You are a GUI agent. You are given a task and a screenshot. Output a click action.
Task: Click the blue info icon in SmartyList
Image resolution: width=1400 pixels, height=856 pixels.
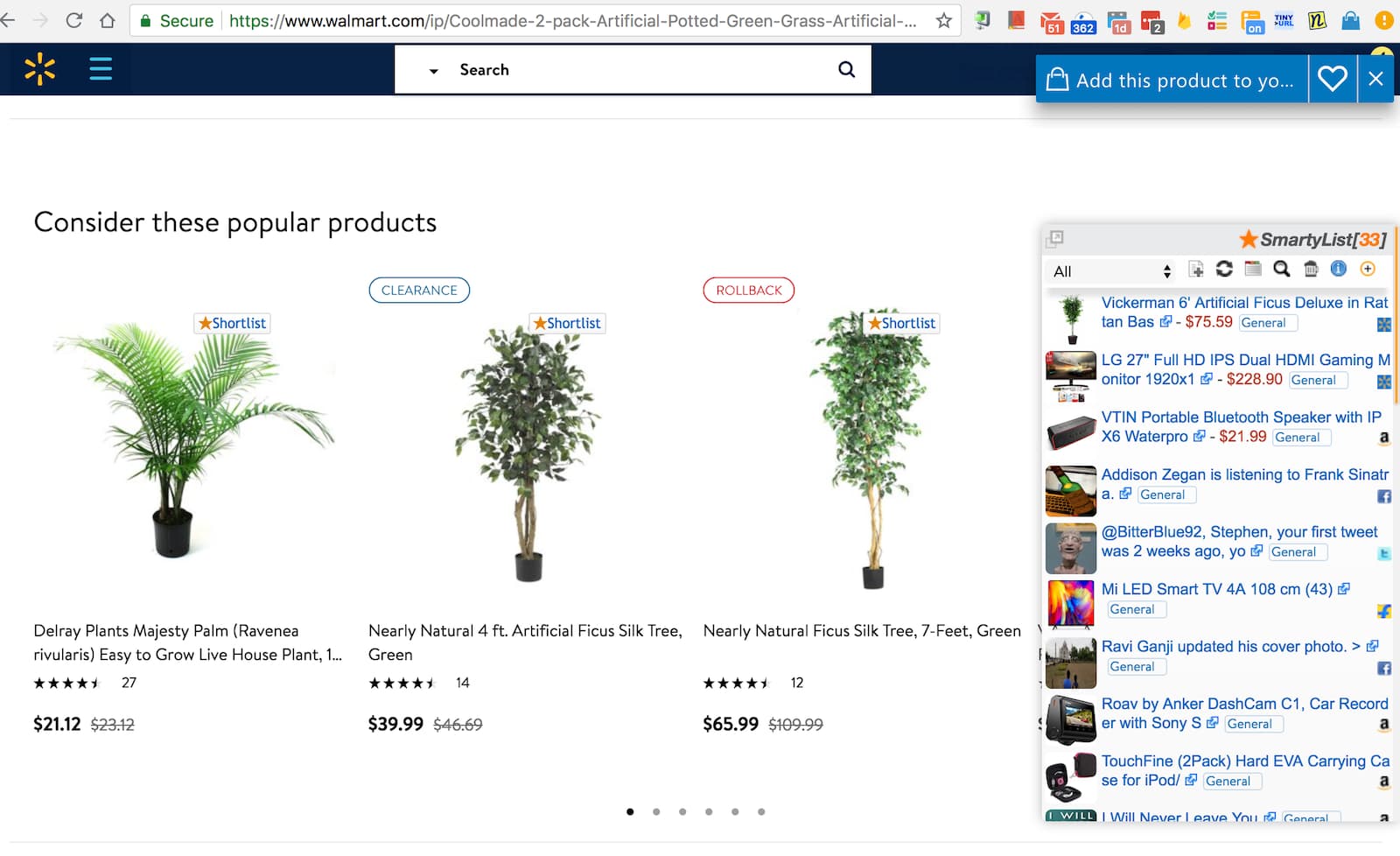click(1339, 270)
